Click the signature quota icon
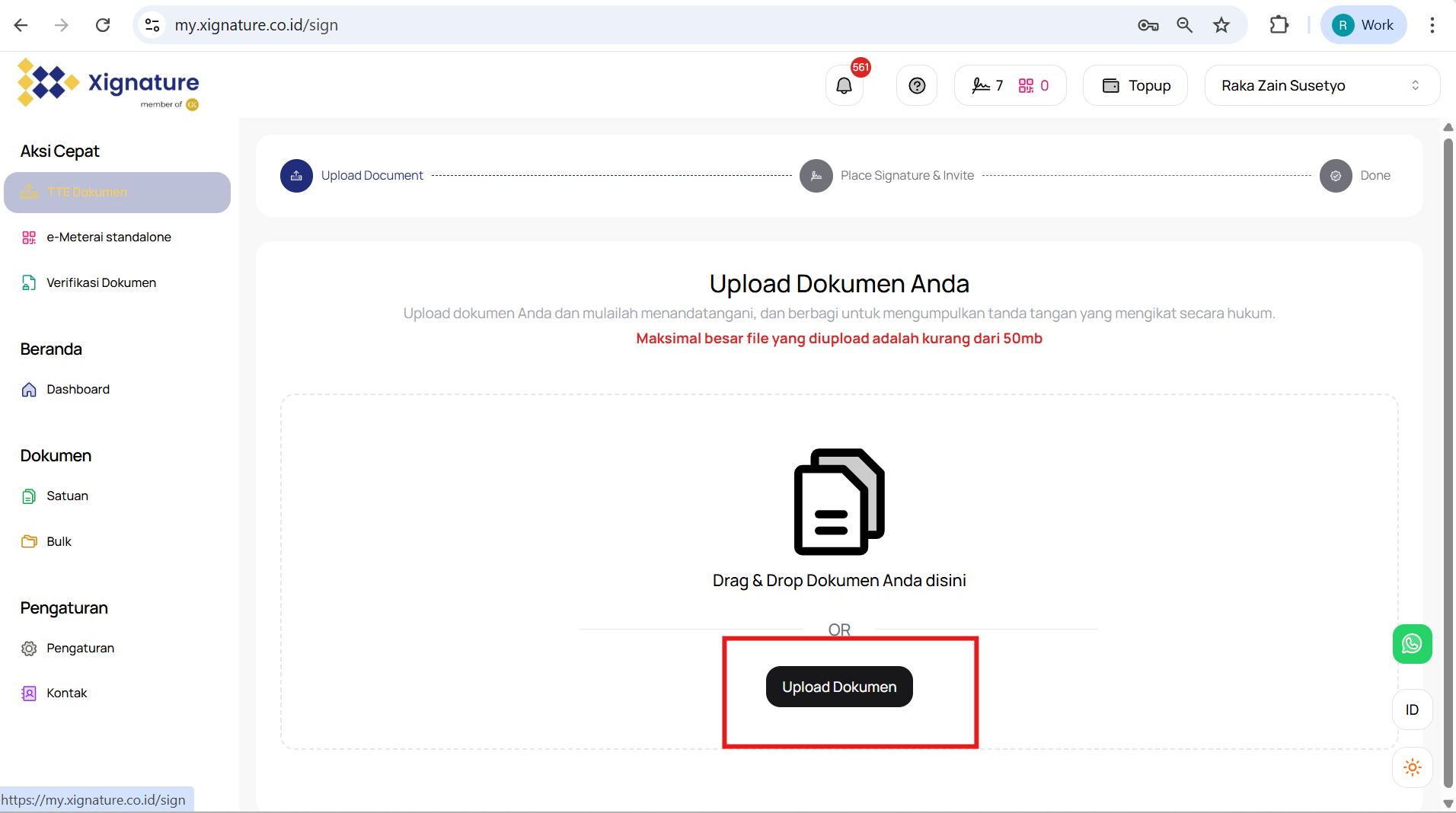The height and width of the screenshot is (813, 1456). pyautogui.click(x=981, y=86)
